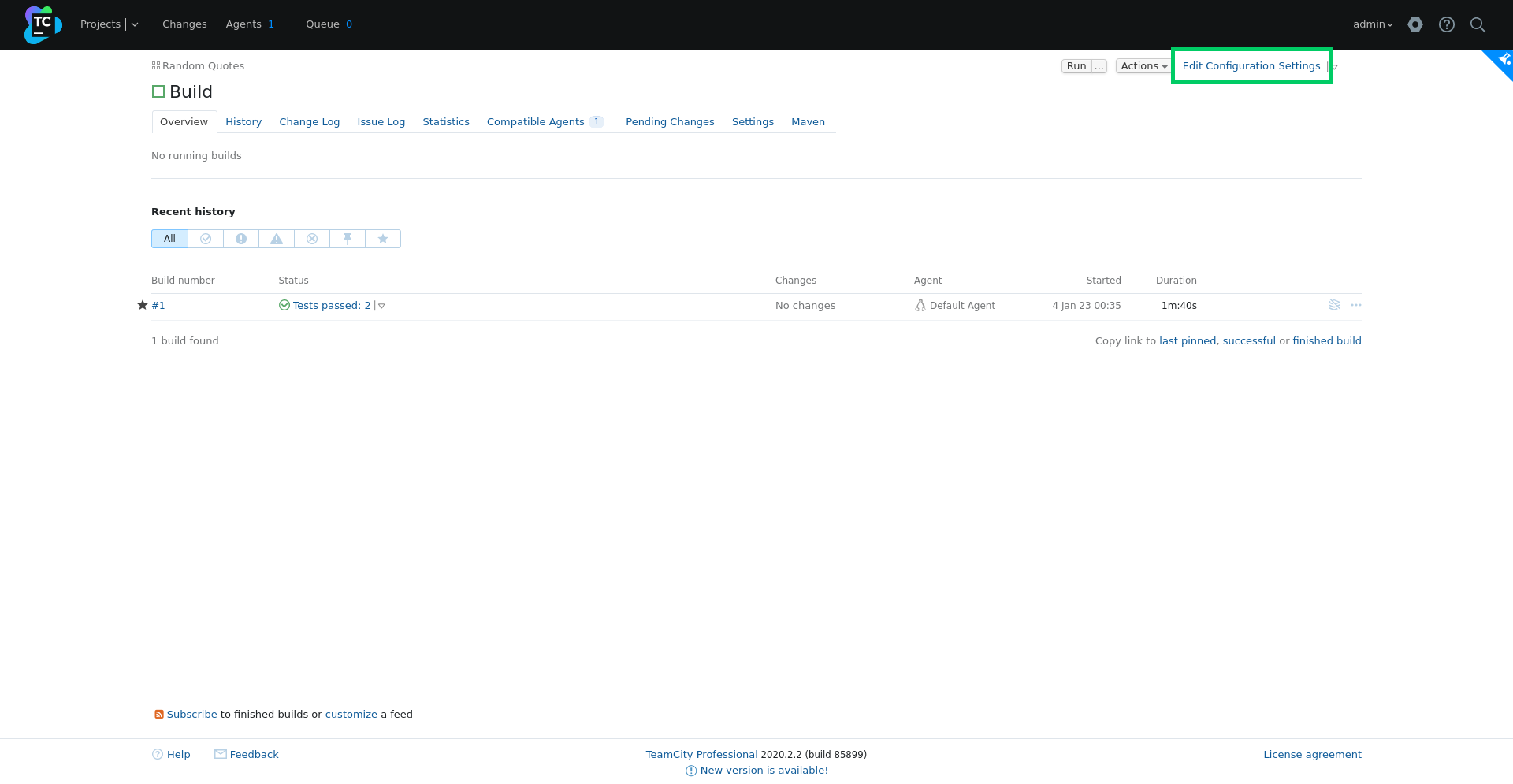Switch to the Settings tab

point(753,122)
